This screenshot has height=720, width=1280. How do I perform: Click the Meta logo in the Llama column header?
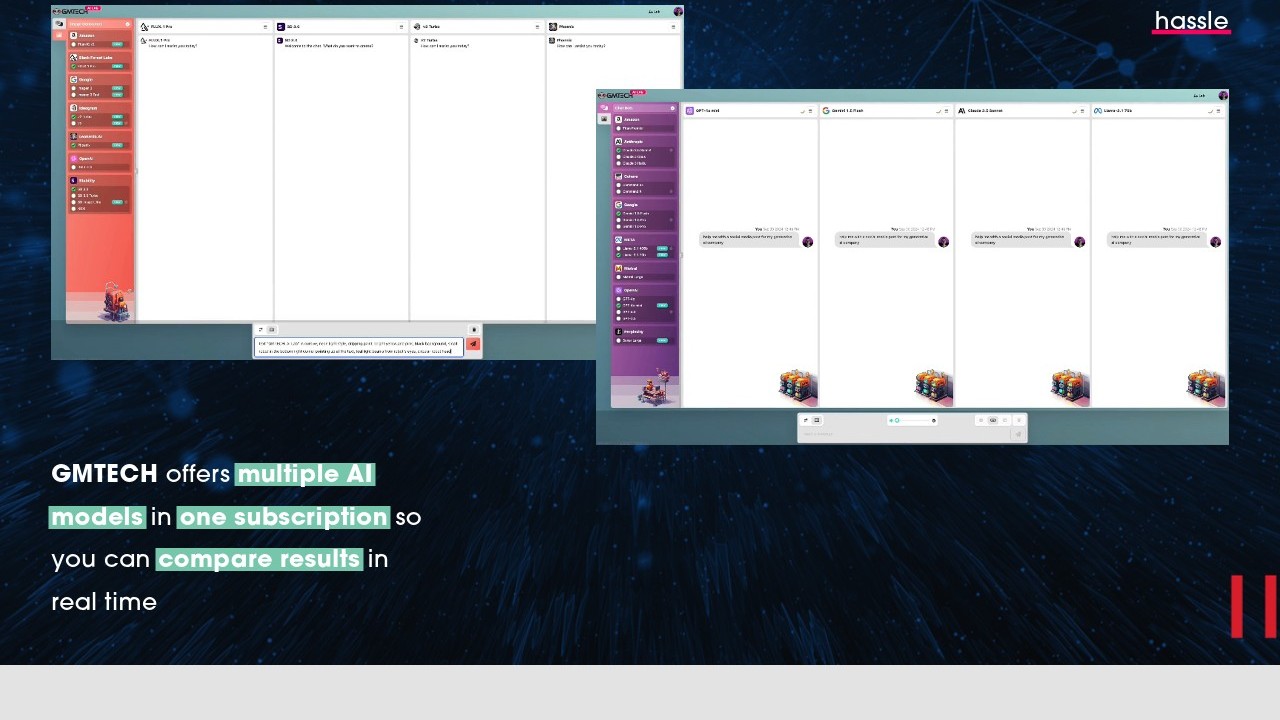coord(1097,111)
